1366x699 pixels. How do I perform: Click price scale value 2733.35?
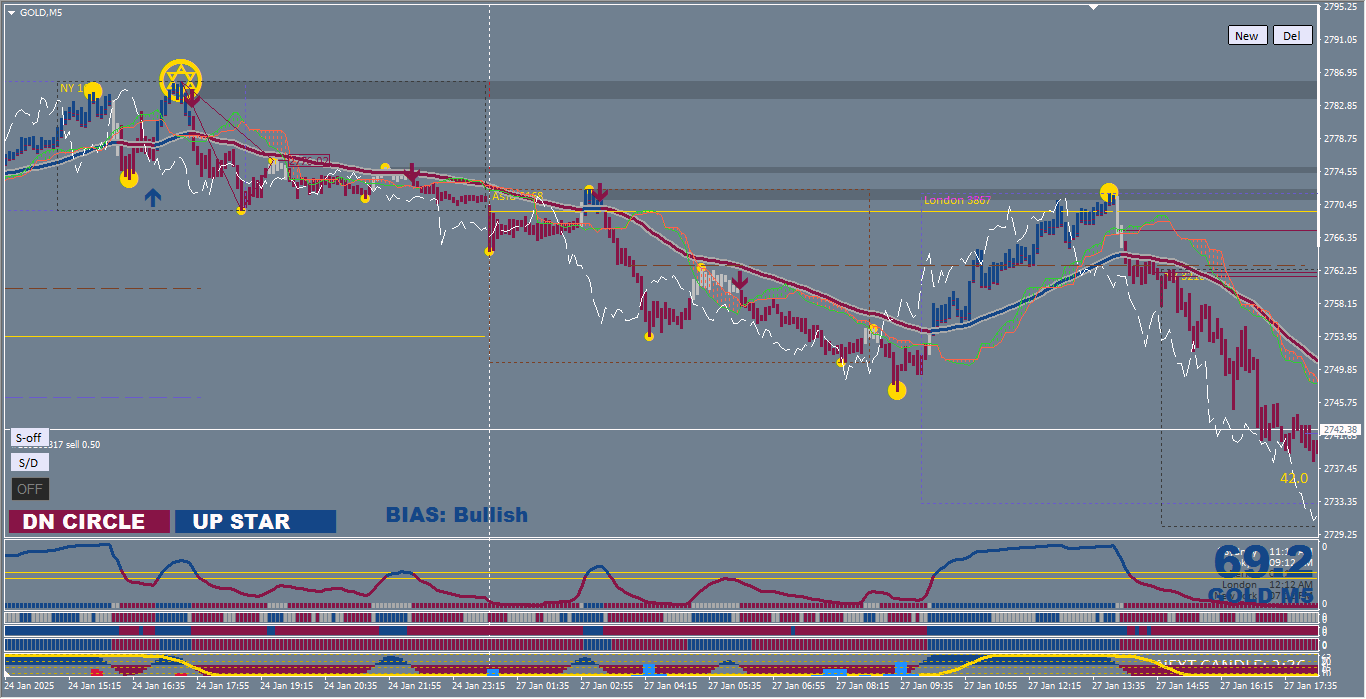(x=1340, y=502)
